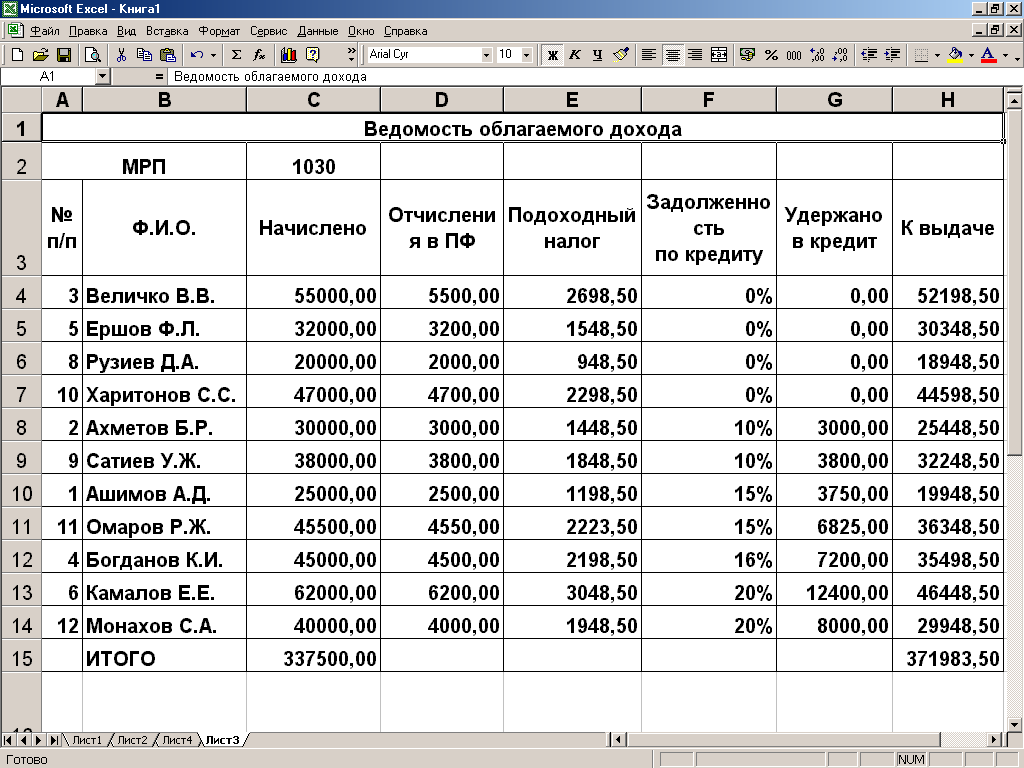The width and height of the screenshot is (1024, 768).
Task: Open the font size 10 dropdown
Action: 526,55
